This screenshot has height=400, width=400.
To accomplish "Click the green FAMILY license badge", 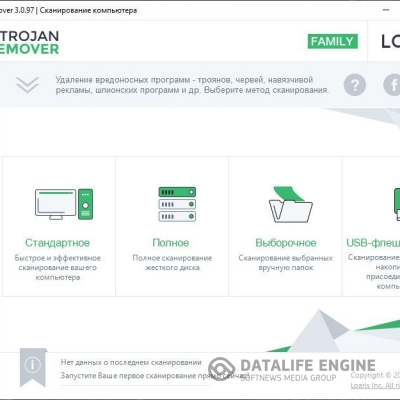I will 332,41.
